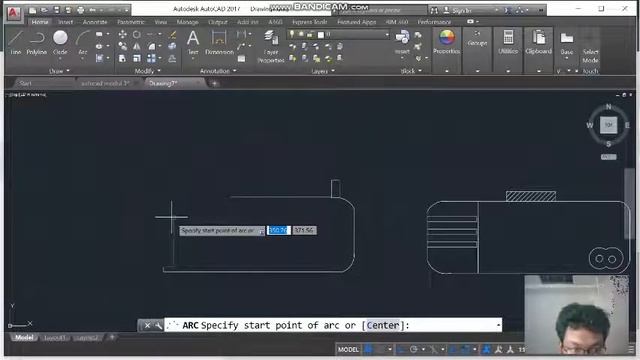Image resolution: width=640 pixels, height=360 pixels.
Task: Click the Table icon in Annotation panel
Action: (x=242, y=58)
